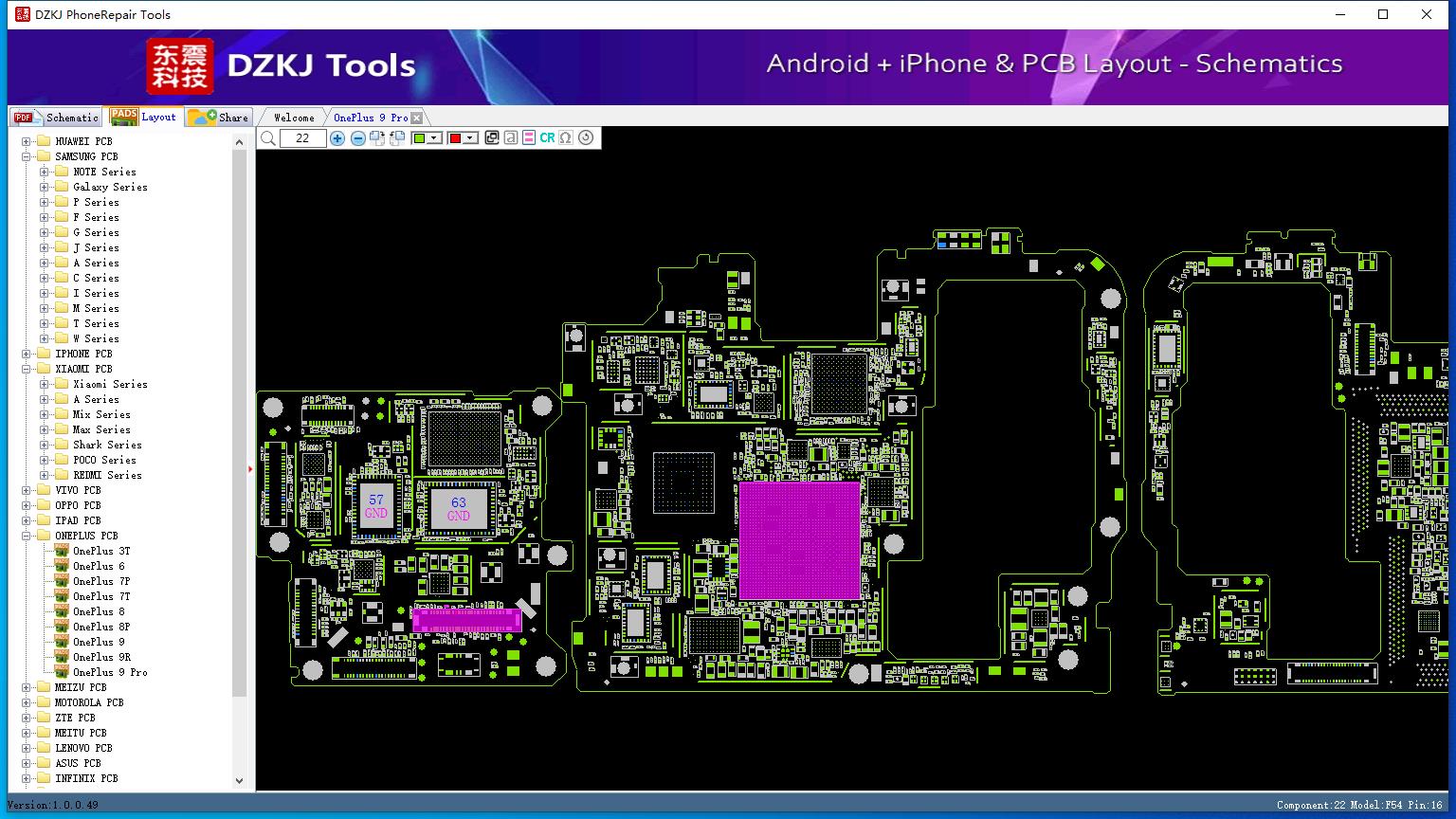
Task: Expand the NOTE Series node
Action: (44, 172)
